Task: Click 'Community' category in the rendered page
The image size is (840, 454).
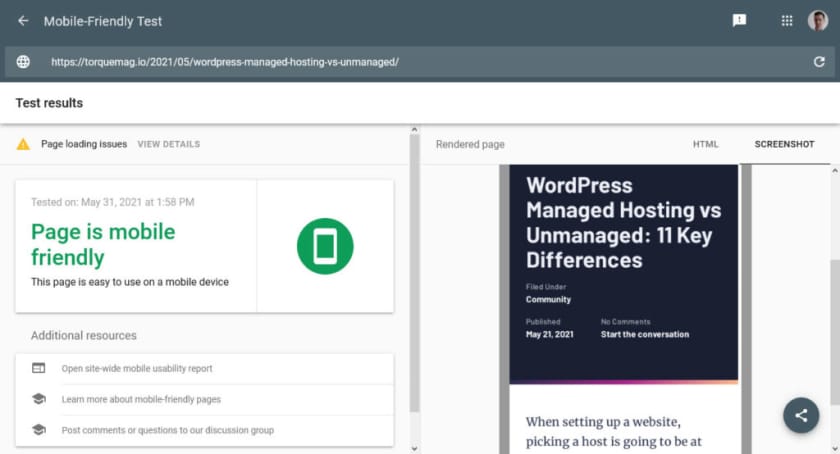Action: pyautogui.click(x=548, y=300)
